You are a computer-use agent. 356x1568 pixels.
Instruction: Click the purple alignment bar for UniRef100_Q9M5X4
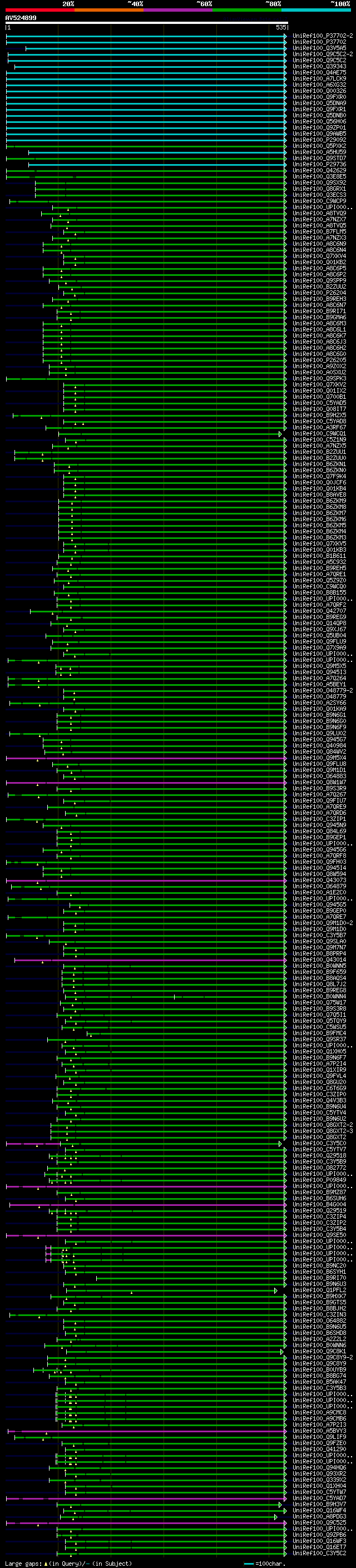[x=146, y=758]
